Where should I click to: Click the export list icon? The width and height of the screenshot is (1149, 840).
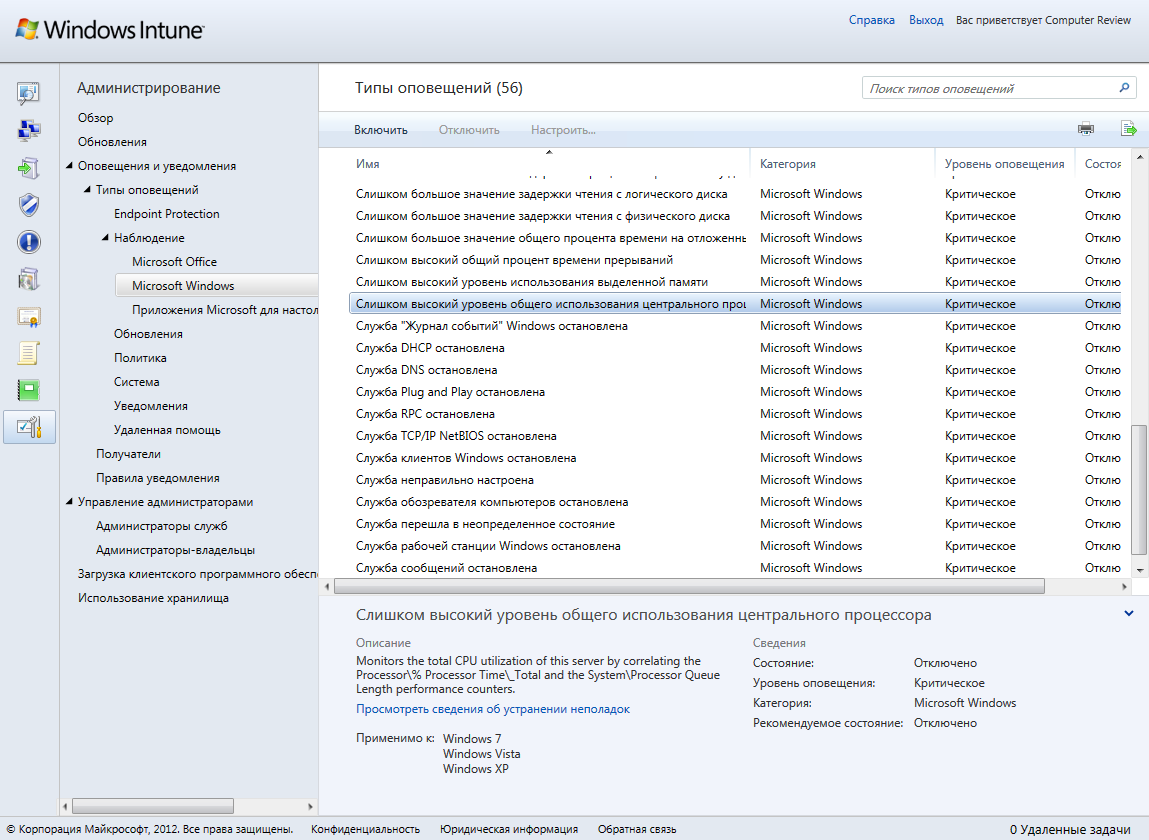[1128, 129]
